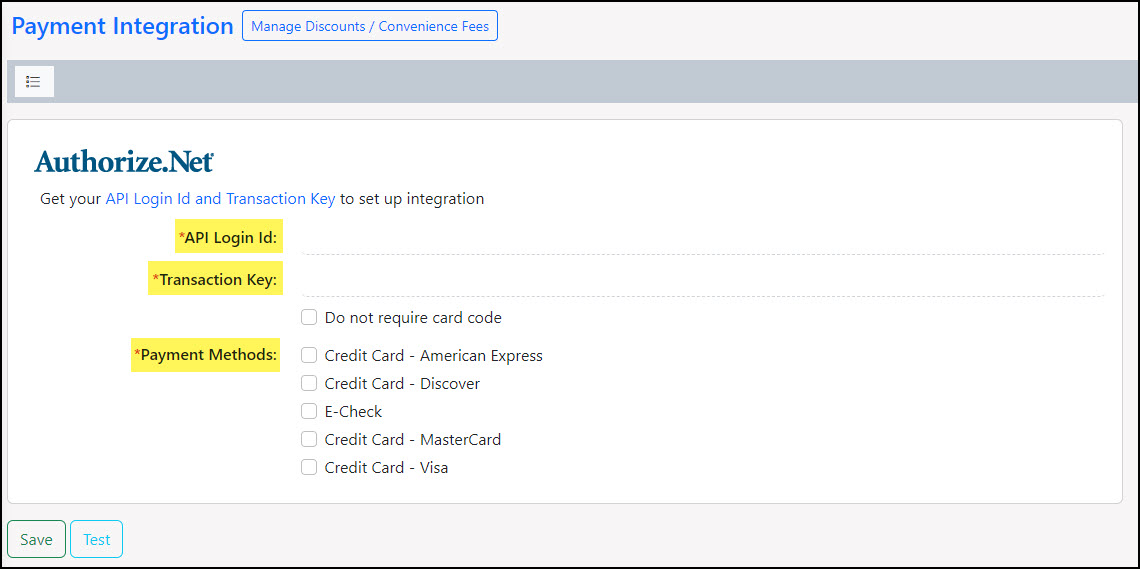Focus the Transaction Key input field

coord(702,280)
